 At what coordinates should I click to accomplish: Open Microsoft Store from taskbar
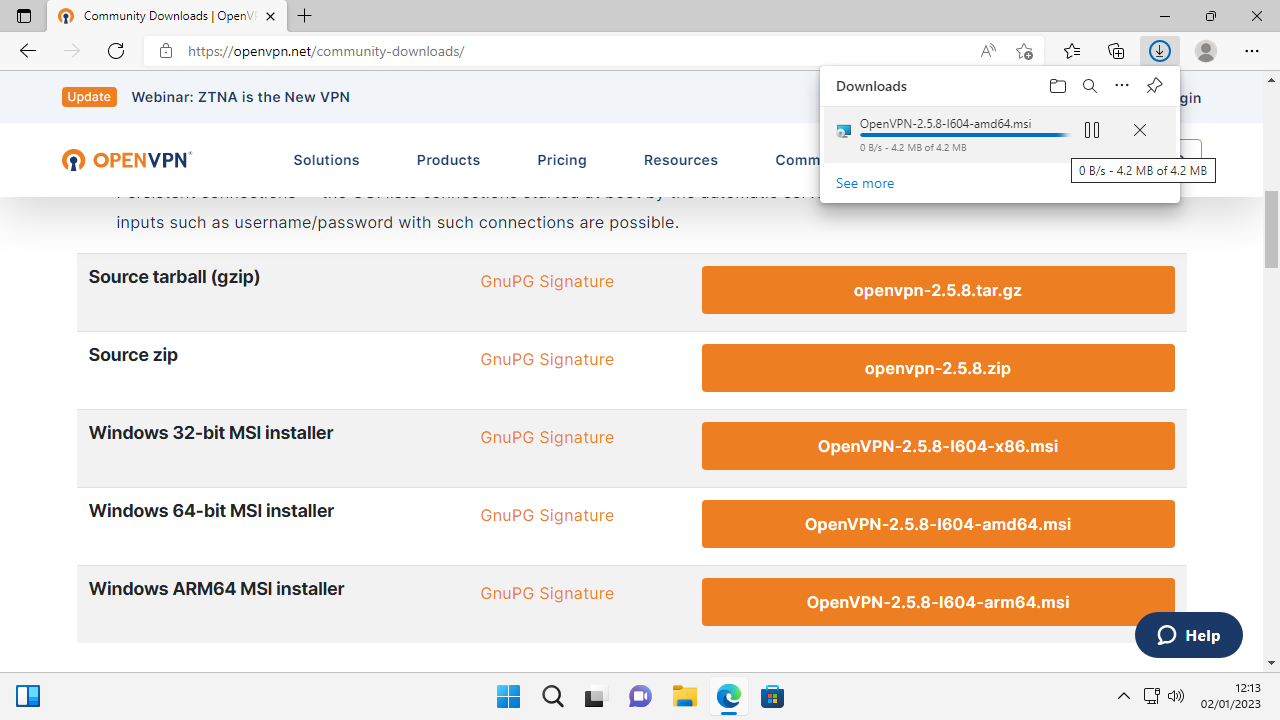click(x=772, y=696)
